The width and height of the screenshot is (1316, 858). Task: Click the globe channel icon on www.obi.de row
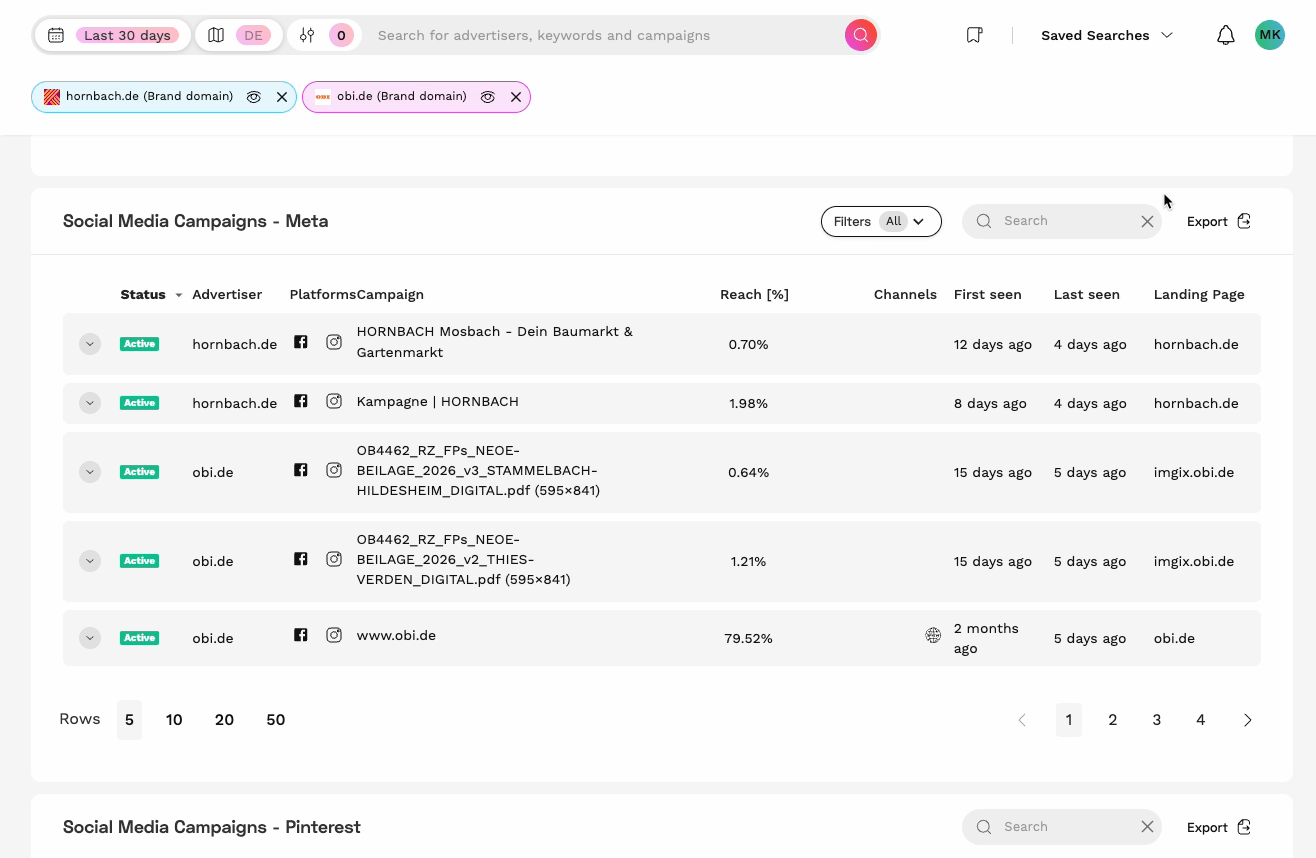coord(933,635)
